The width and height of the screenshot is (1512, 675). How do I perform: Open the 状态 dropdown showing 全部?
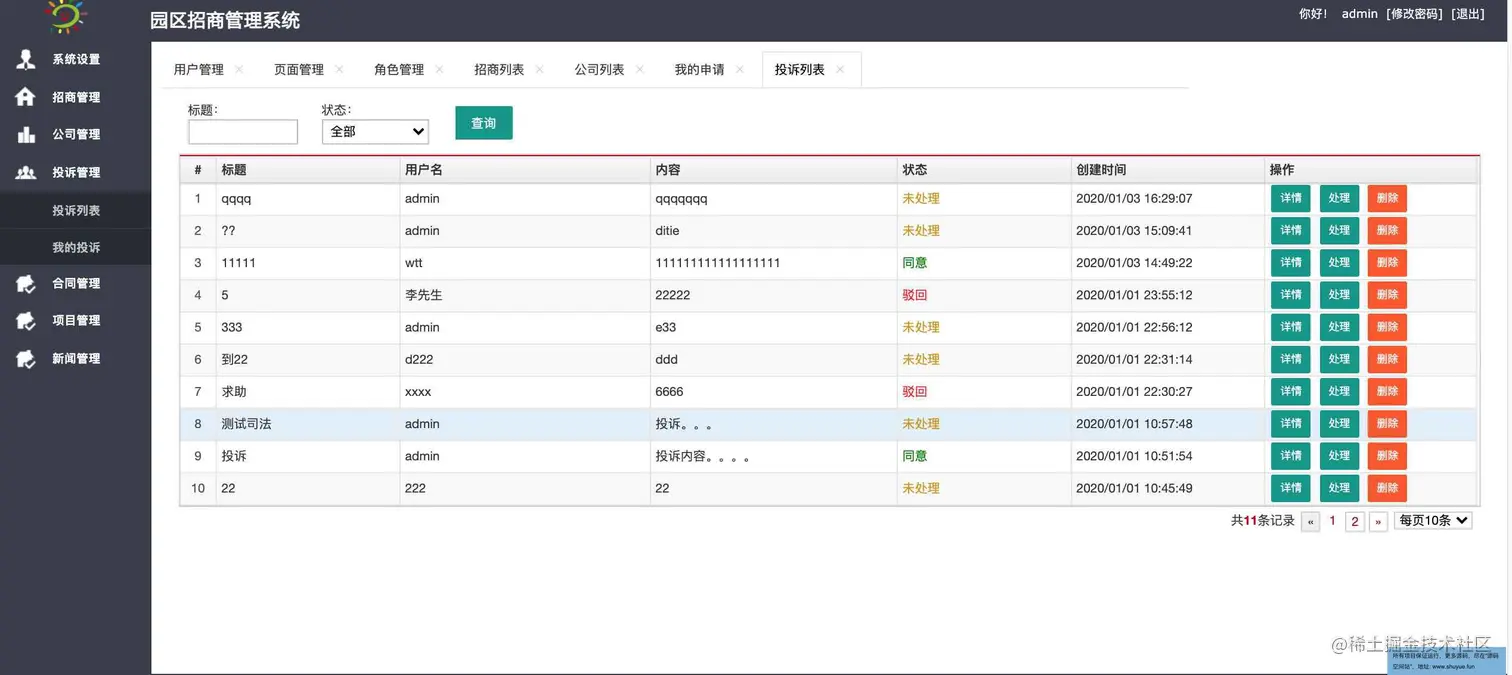pyautogui.click(x=375, y=131)
